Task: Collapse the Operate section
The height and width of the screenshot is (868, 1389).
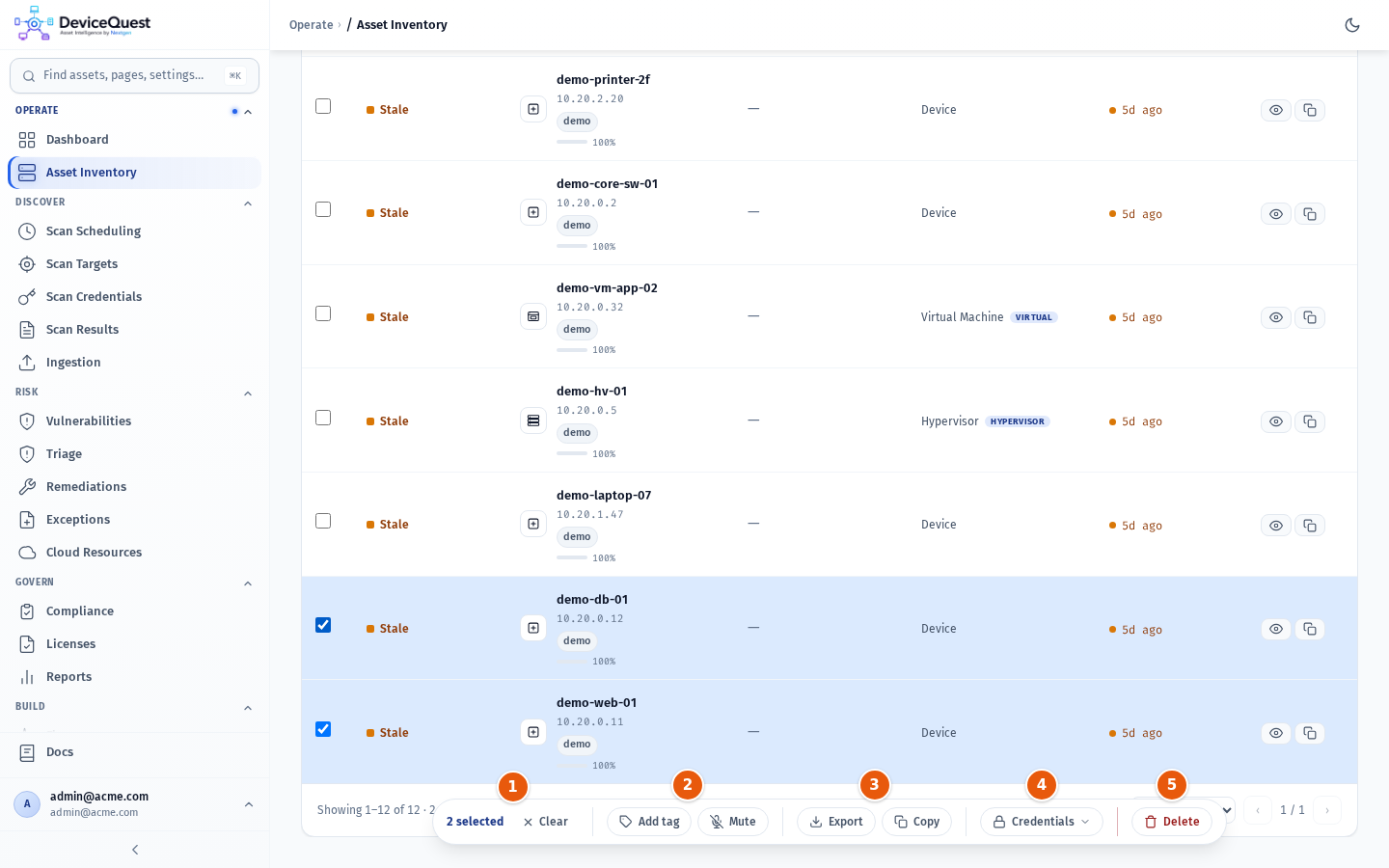Action: (x=248, y=112)
